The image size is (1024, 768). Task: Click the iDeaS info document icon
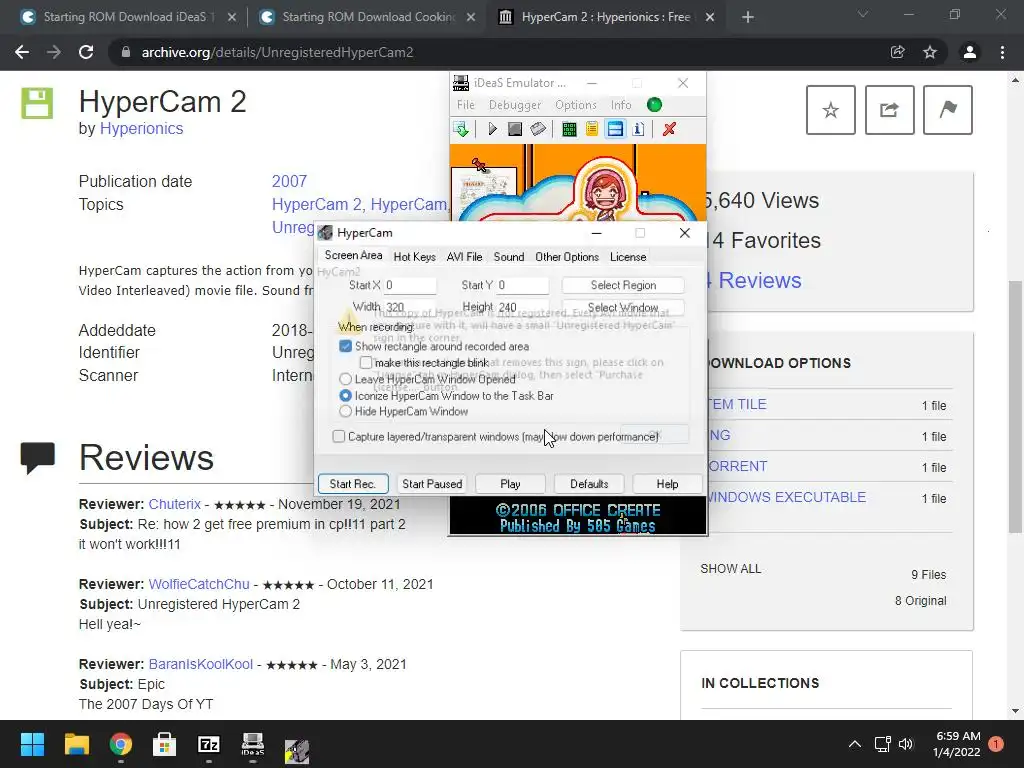(x=639, y=129)
